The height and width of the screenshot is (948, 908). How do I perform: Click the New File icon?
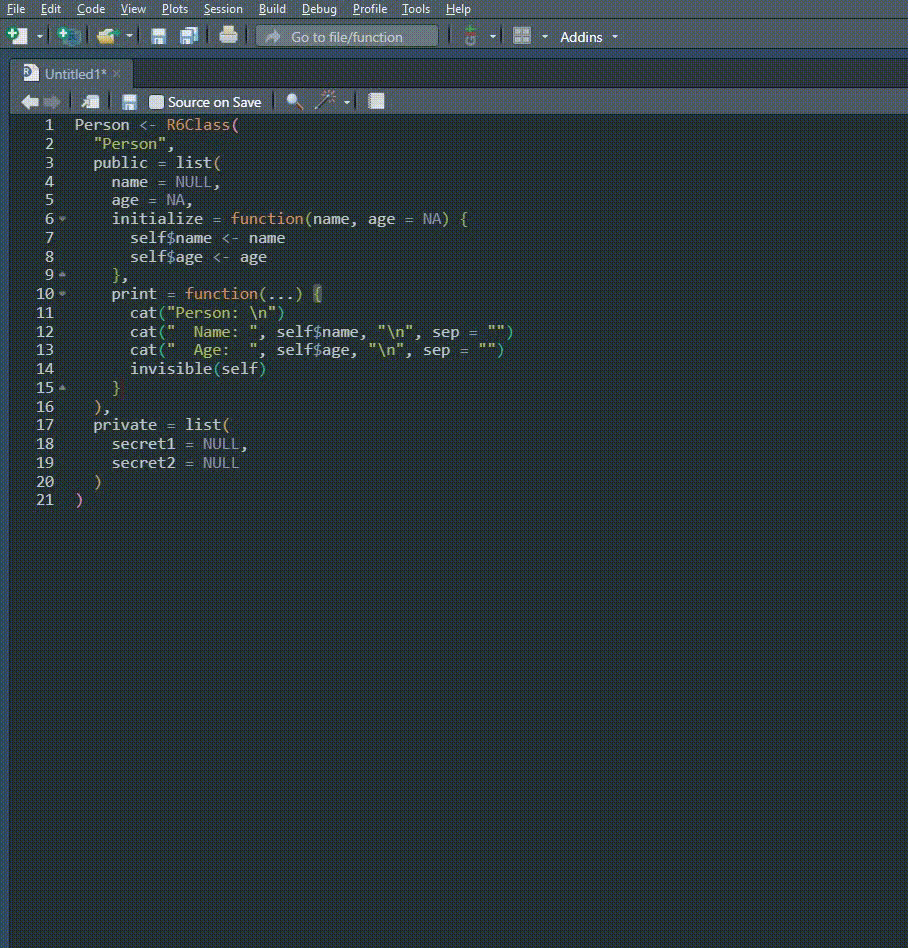coord(17,36)
